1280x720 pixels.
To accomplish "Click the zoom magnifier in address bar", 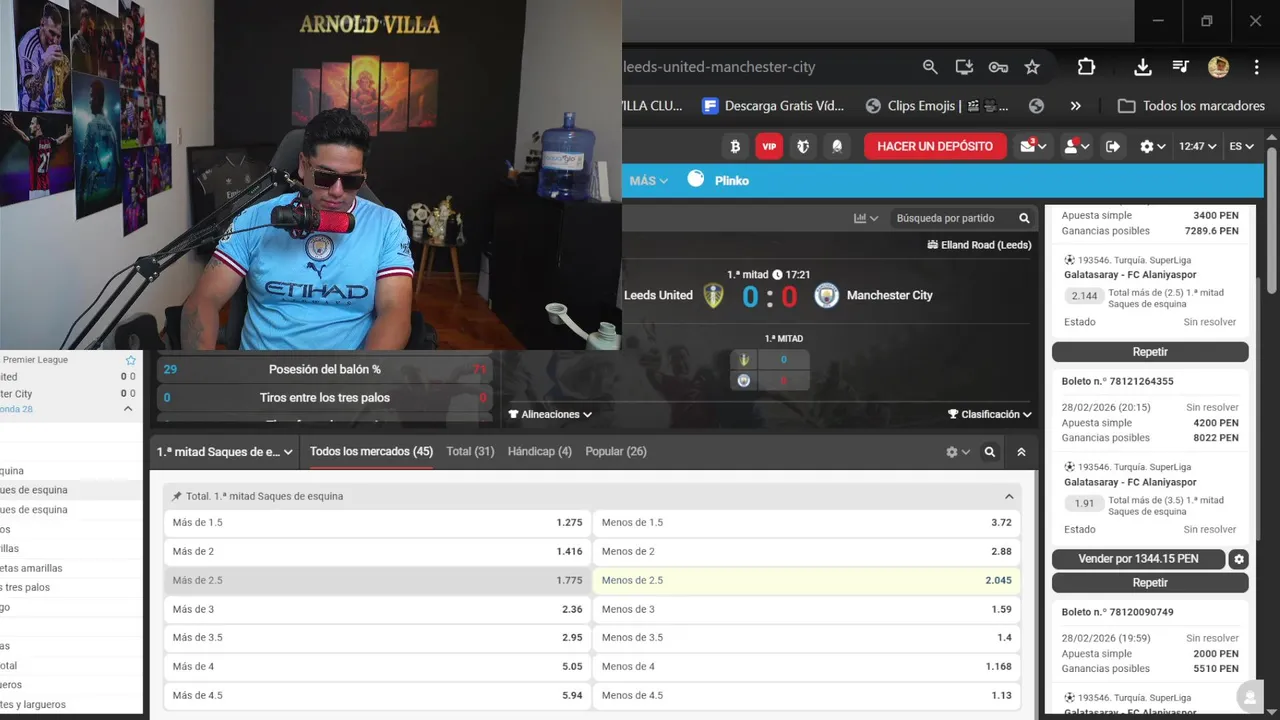I will (930, 67).
